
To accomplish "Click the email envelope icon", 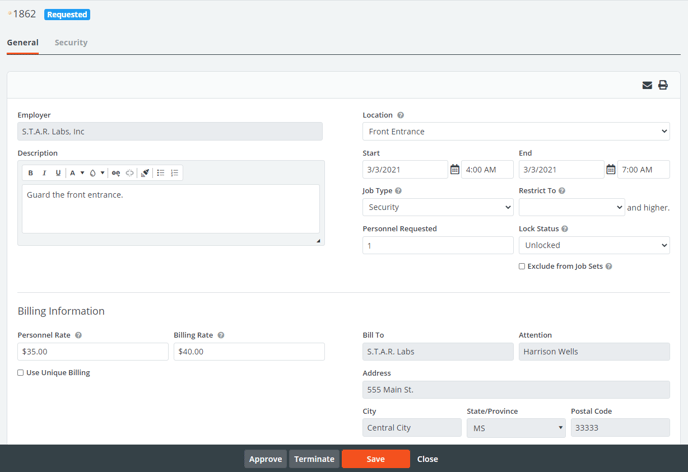I will click(x=647, y=85).
